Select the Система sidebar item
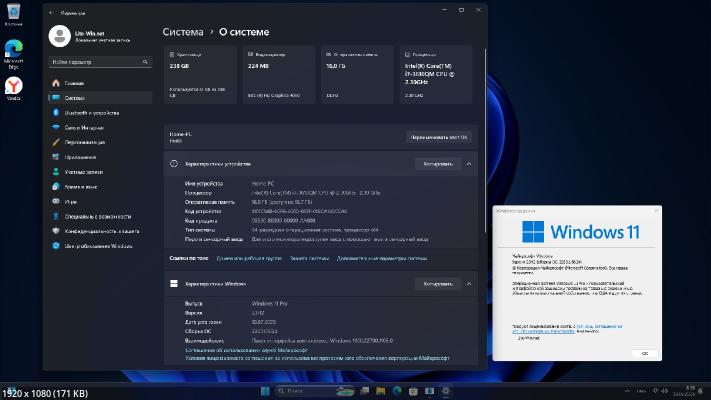 coord(100,98)
